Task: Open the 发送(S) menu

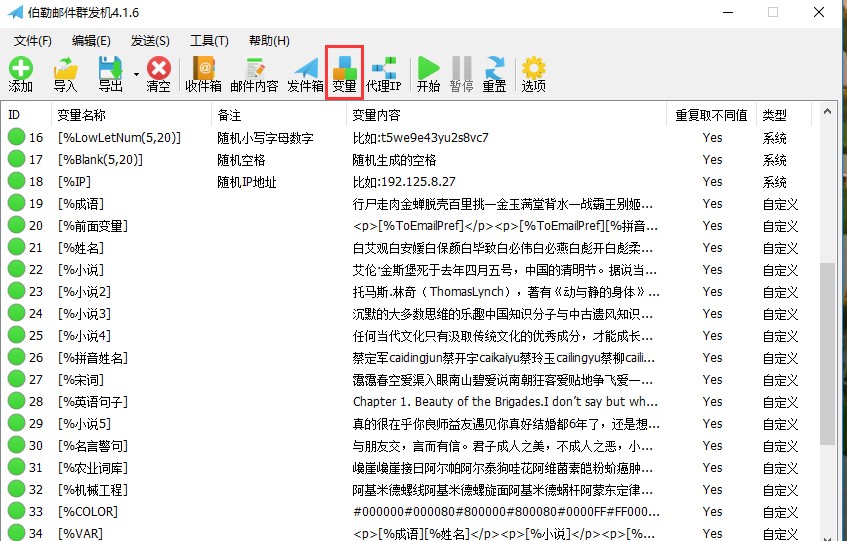Action: coord(150,40)
